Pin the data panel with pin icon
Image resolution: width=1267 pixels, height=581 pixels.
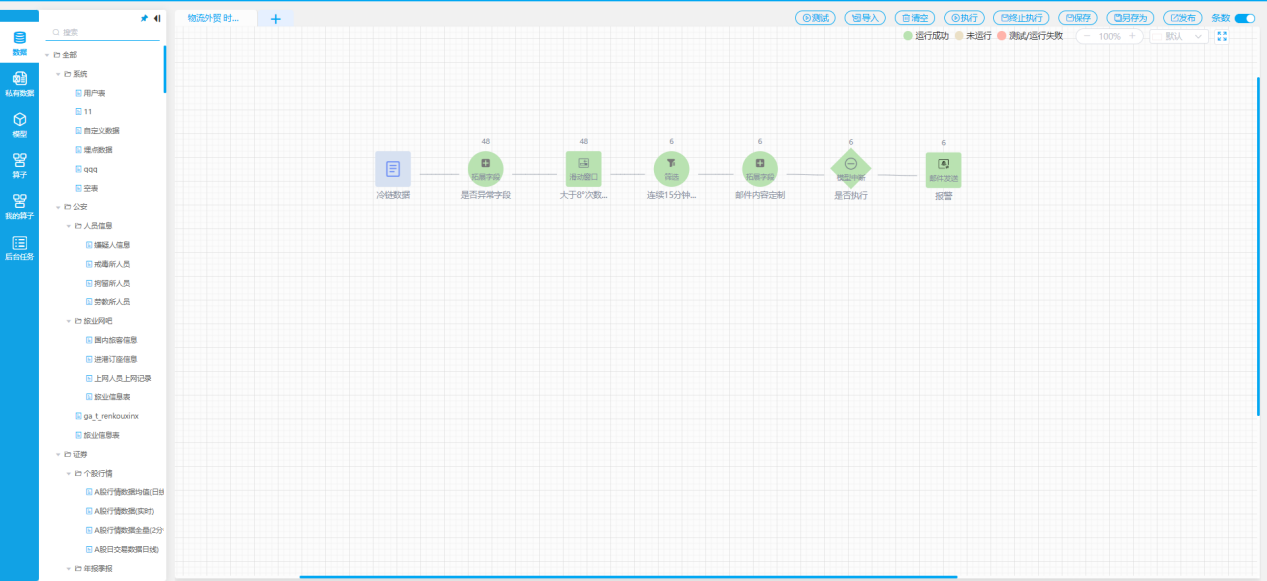click(144, 18)
